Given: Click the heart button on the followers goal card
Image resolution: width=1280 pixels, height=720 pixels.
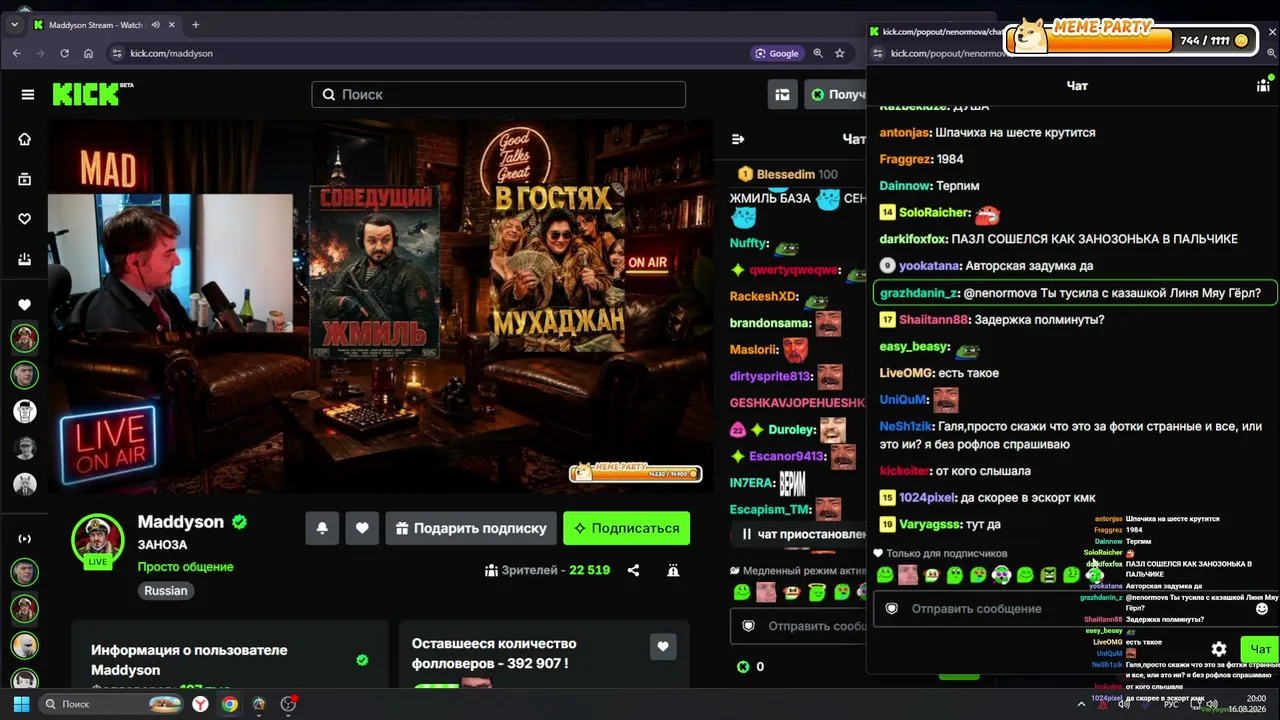Looking at the screenshot, I should pos(663,647).
